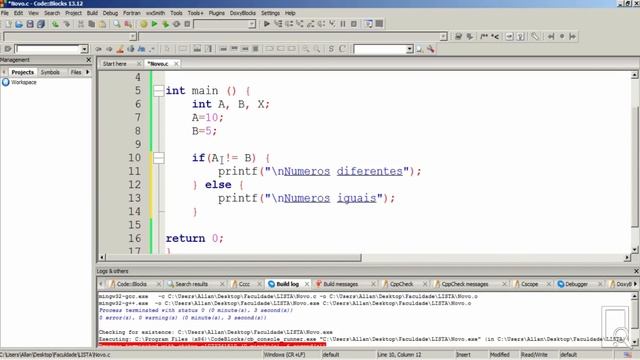The image size is (640, 360).
Task: Open the Settings menu
Action: [271, 13]
